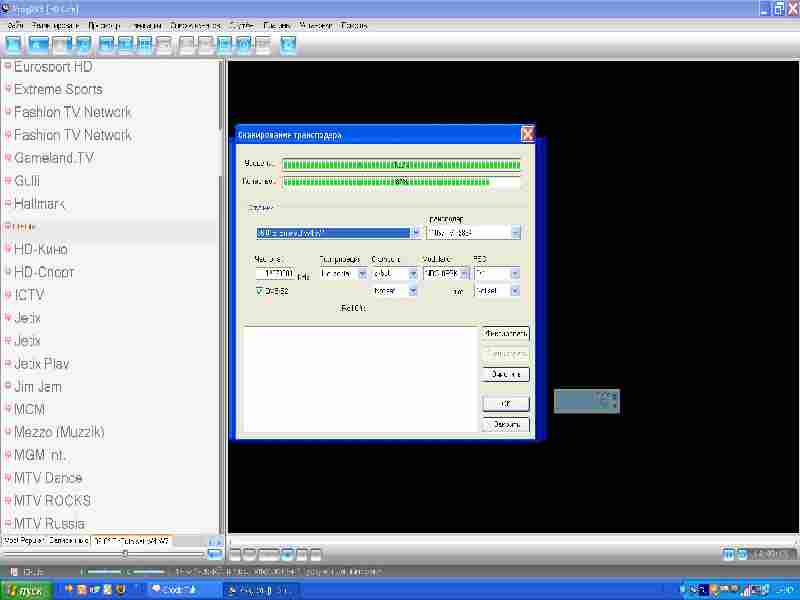
Task: Click the channel icon next to Gulli
Action: click(x=8, y=180)
